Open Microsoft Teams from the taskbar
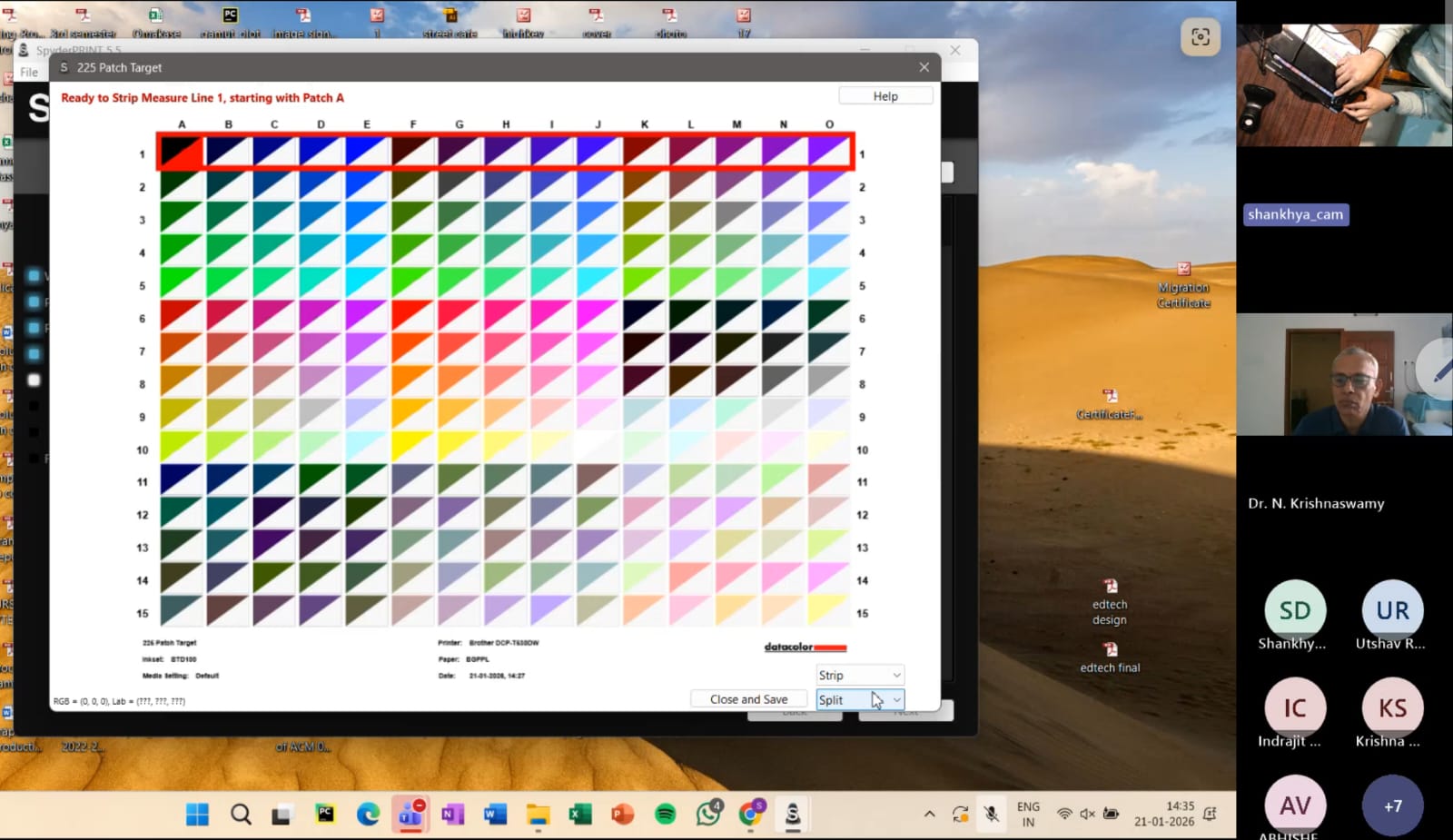 (410, 815)
